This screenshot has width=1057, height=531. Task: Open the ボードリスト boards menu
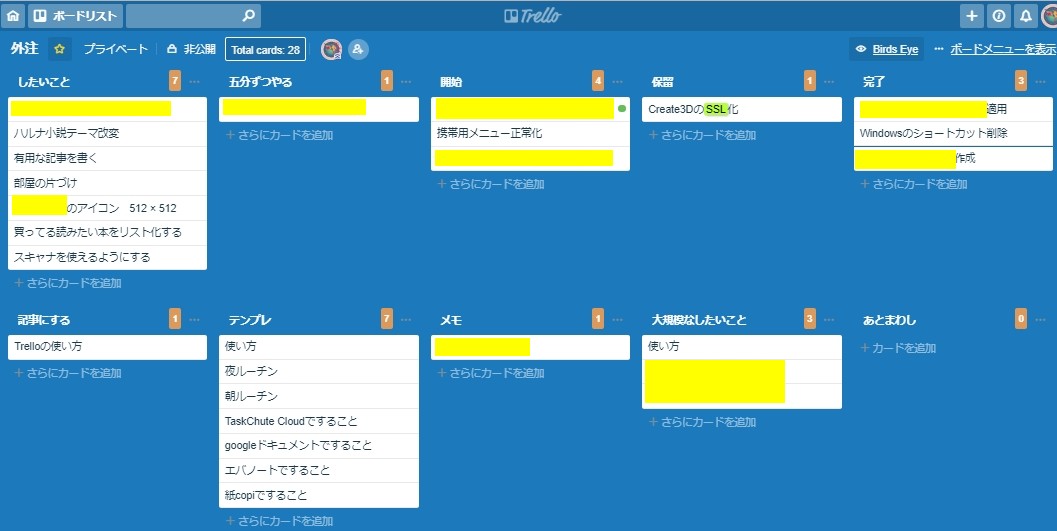click(75, 16)
